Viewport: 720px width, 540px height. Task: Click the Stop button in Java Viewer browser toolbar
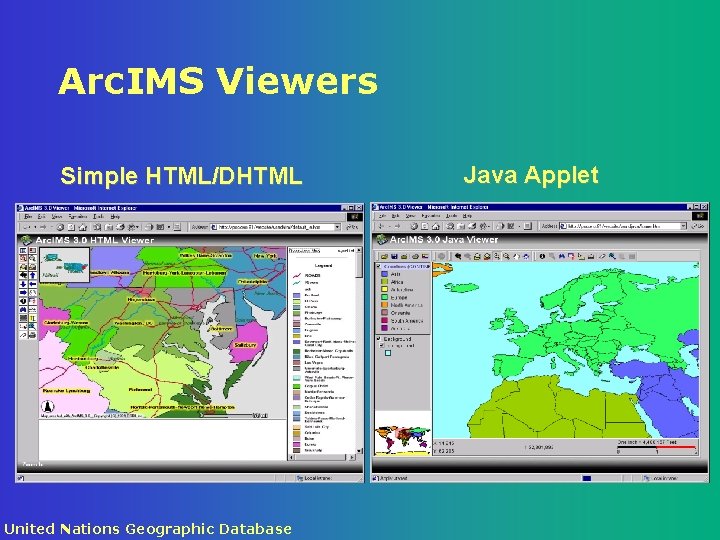(414, 226)
